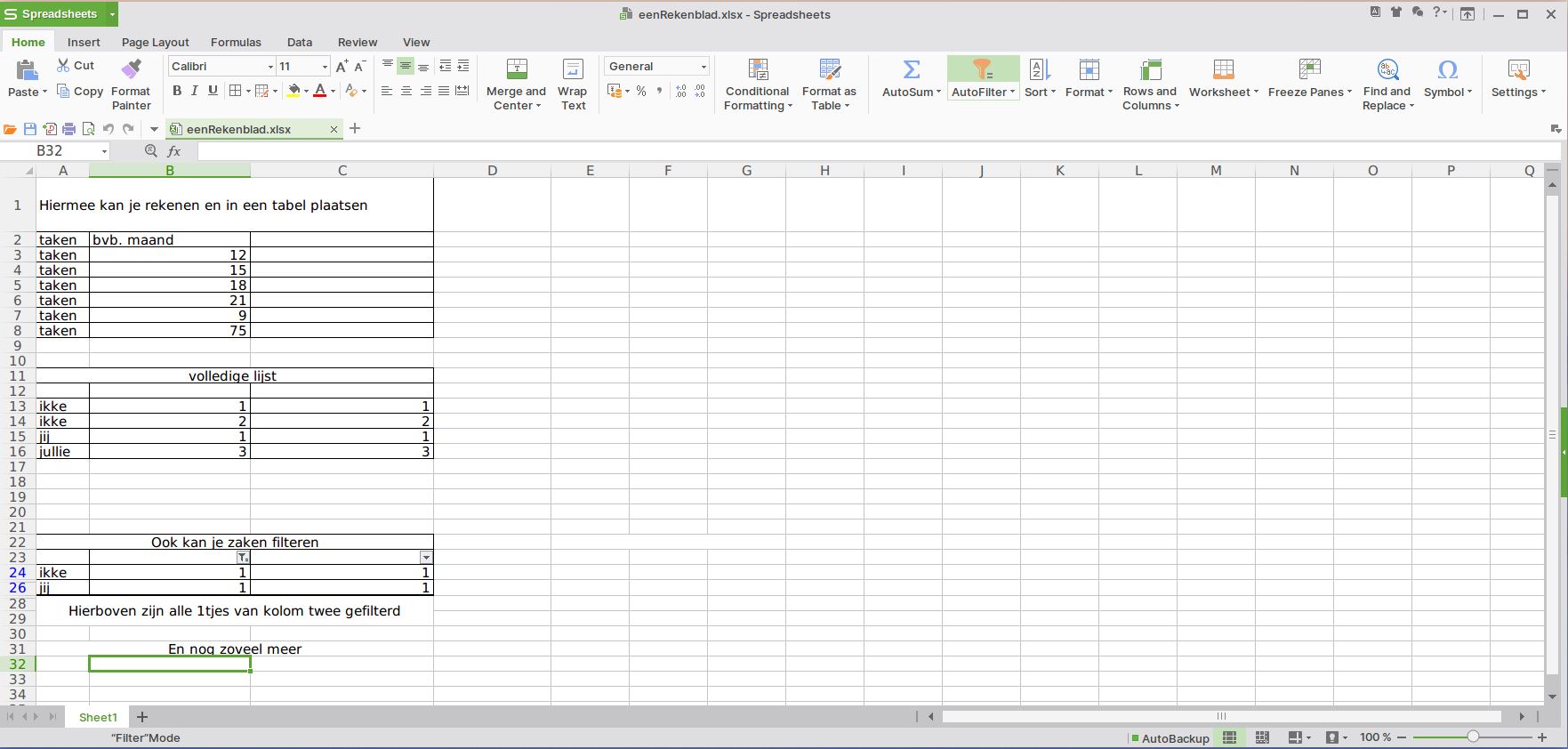Switch to the Page Layout tab
Viewport: 1568px width, 749px height.
(156, 42)
